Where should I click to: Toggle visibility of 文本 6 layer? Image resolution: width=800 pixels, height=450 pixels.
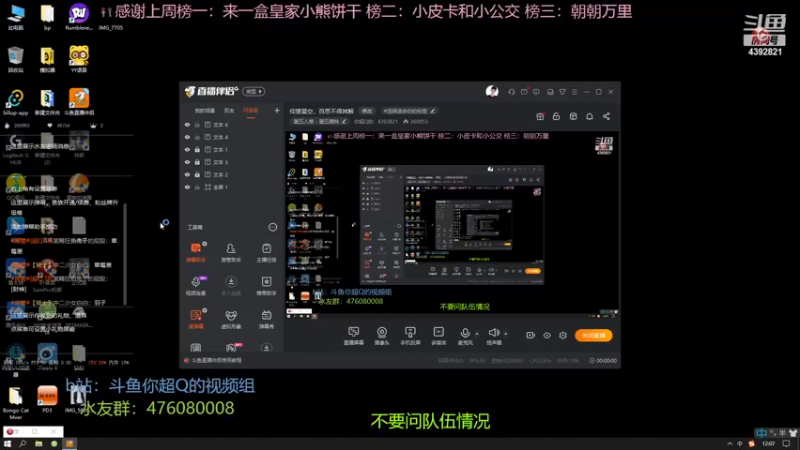tap(187, 124)
